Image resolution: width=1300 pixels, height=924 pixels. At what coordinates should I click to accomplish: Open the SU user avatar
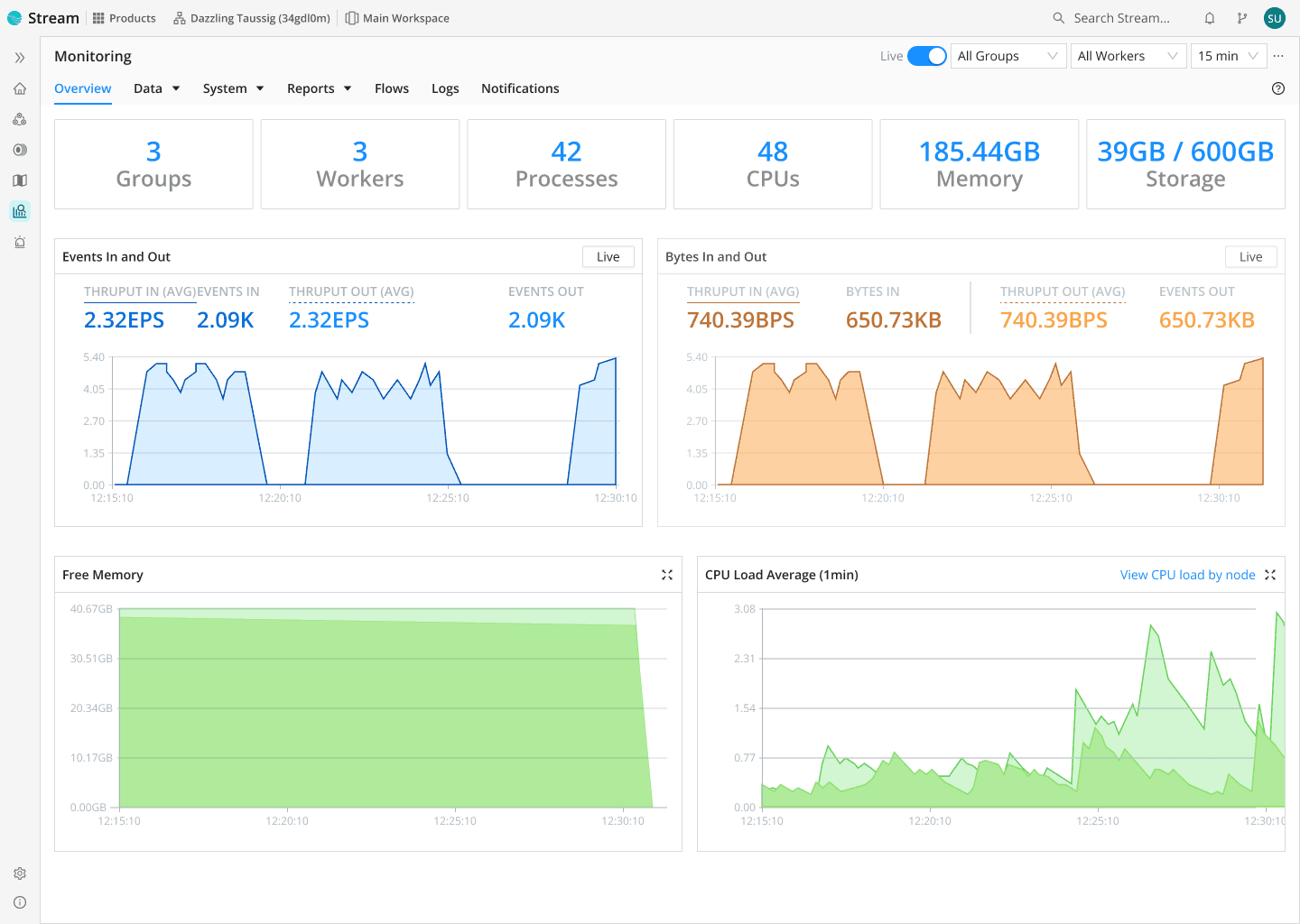click(1275, 18)
